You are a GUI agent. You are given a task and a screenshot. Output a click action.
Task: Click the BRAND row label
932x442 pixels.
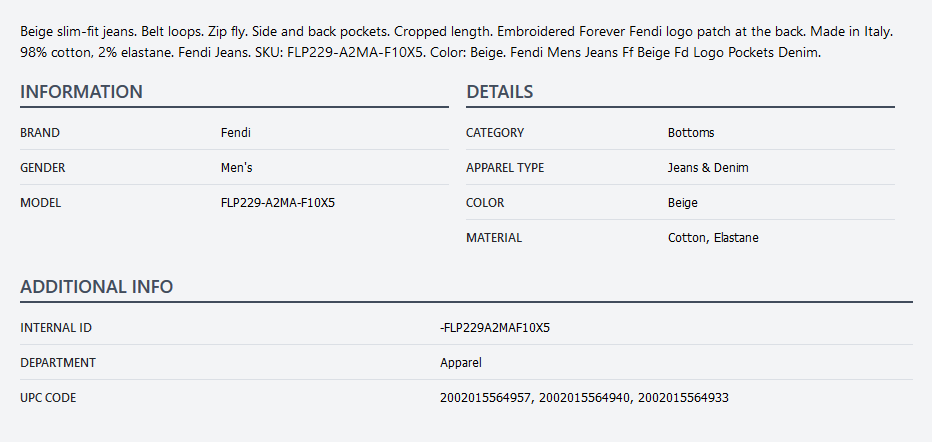40,132
